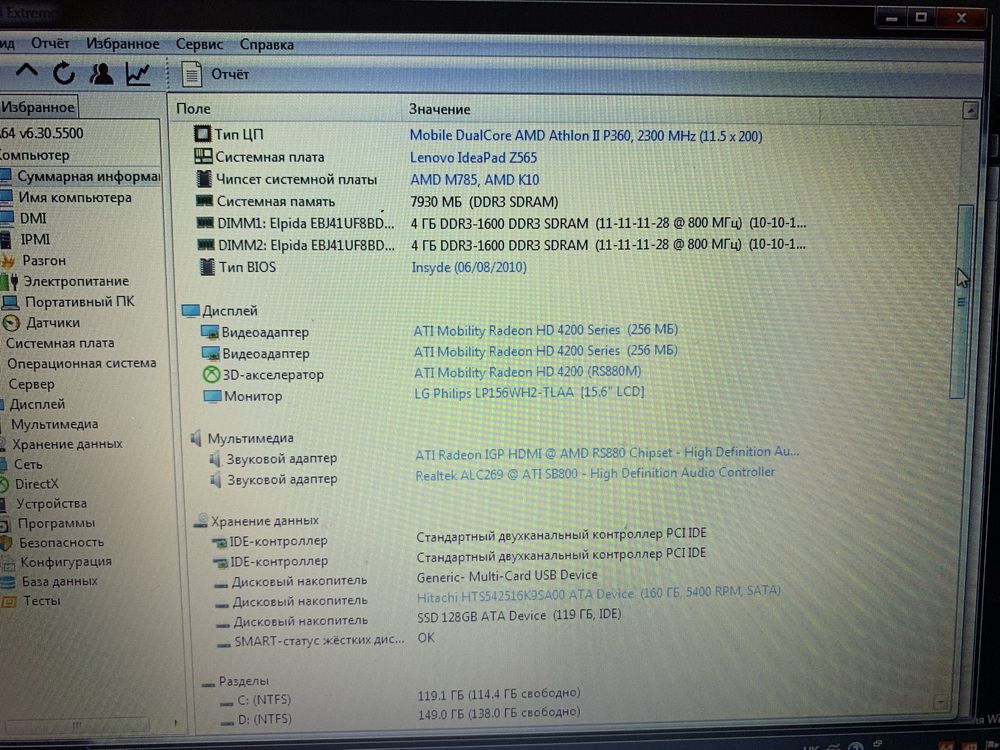The height and width of the screenshot is (750, 1000).
Task: Open the Отчёт menu
Action: click(x=50, y=43)
